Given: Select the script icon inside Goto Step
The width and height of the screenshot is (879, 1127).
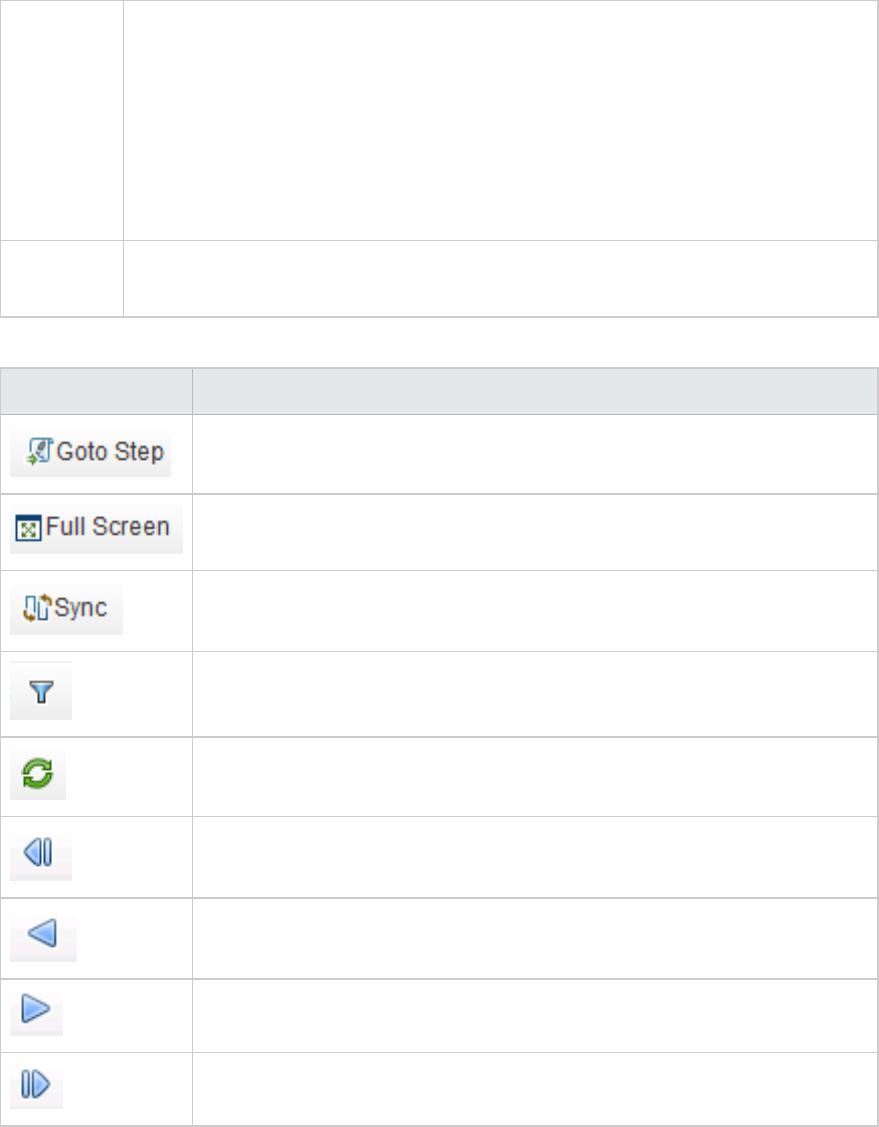Looking at the screenshot, I should coord(40,451).
